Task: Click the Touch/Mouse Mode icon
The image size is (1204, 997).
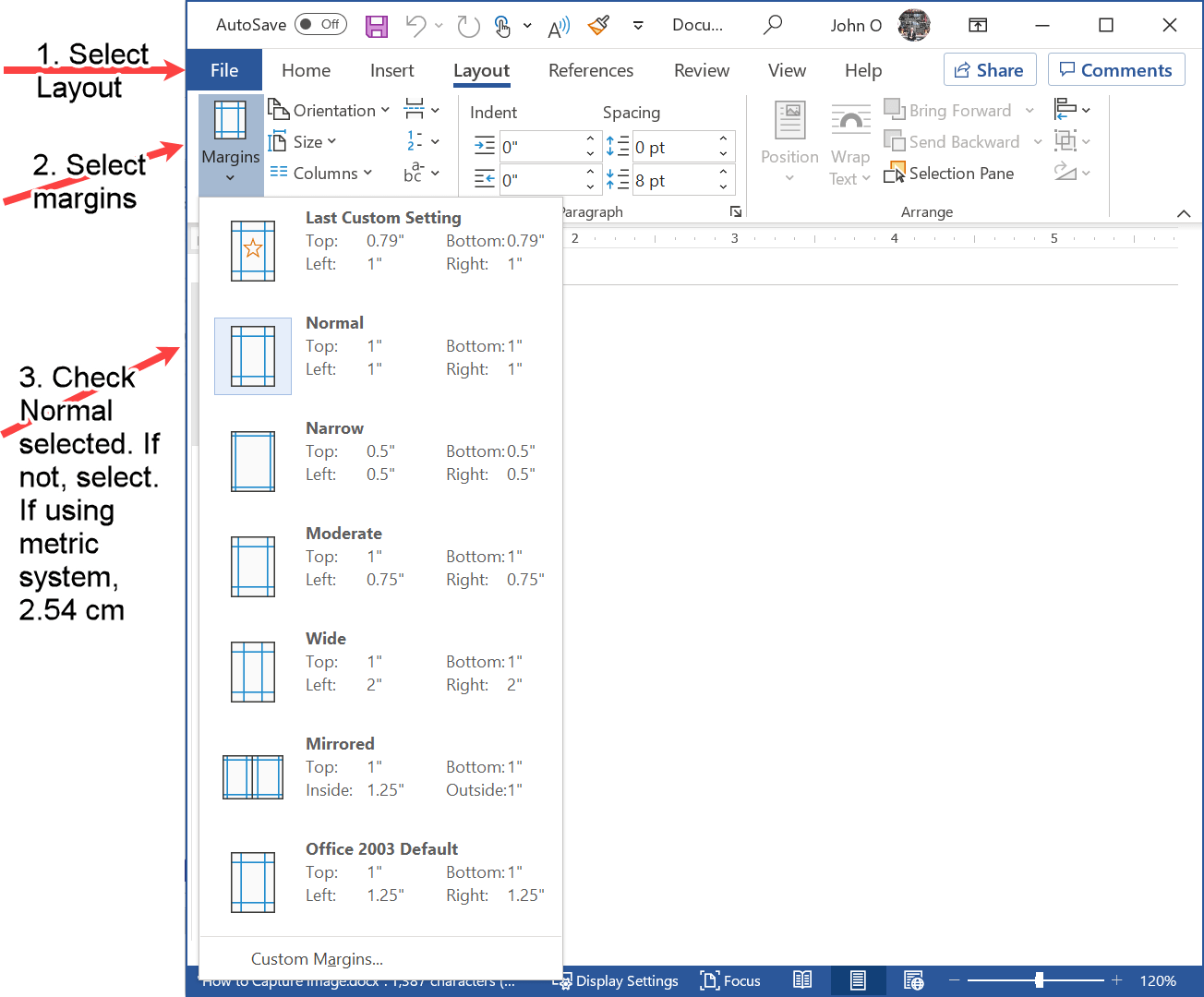Action: pos(502,26)
